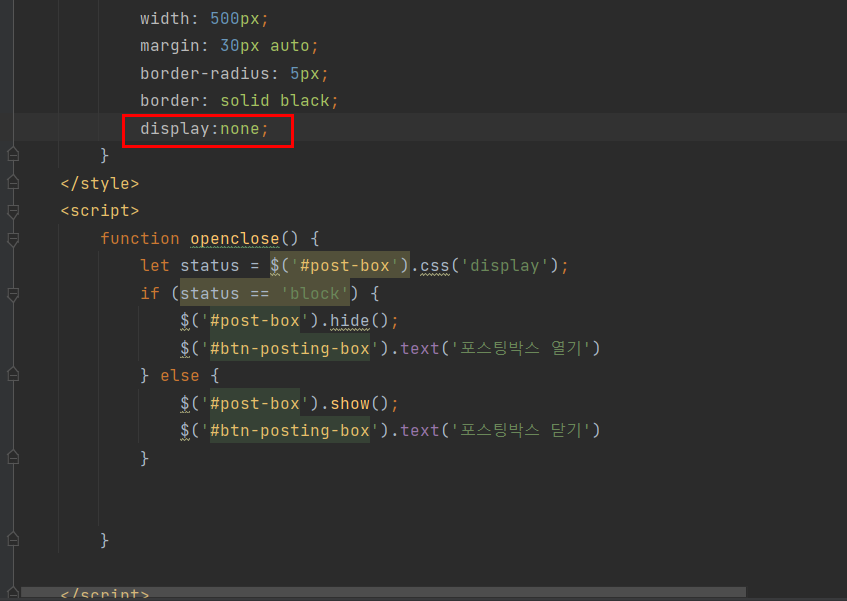The image size is (847, 601).
Task: Click the horizontal scrollbar at the editor bottom
Action: point(383,592)
